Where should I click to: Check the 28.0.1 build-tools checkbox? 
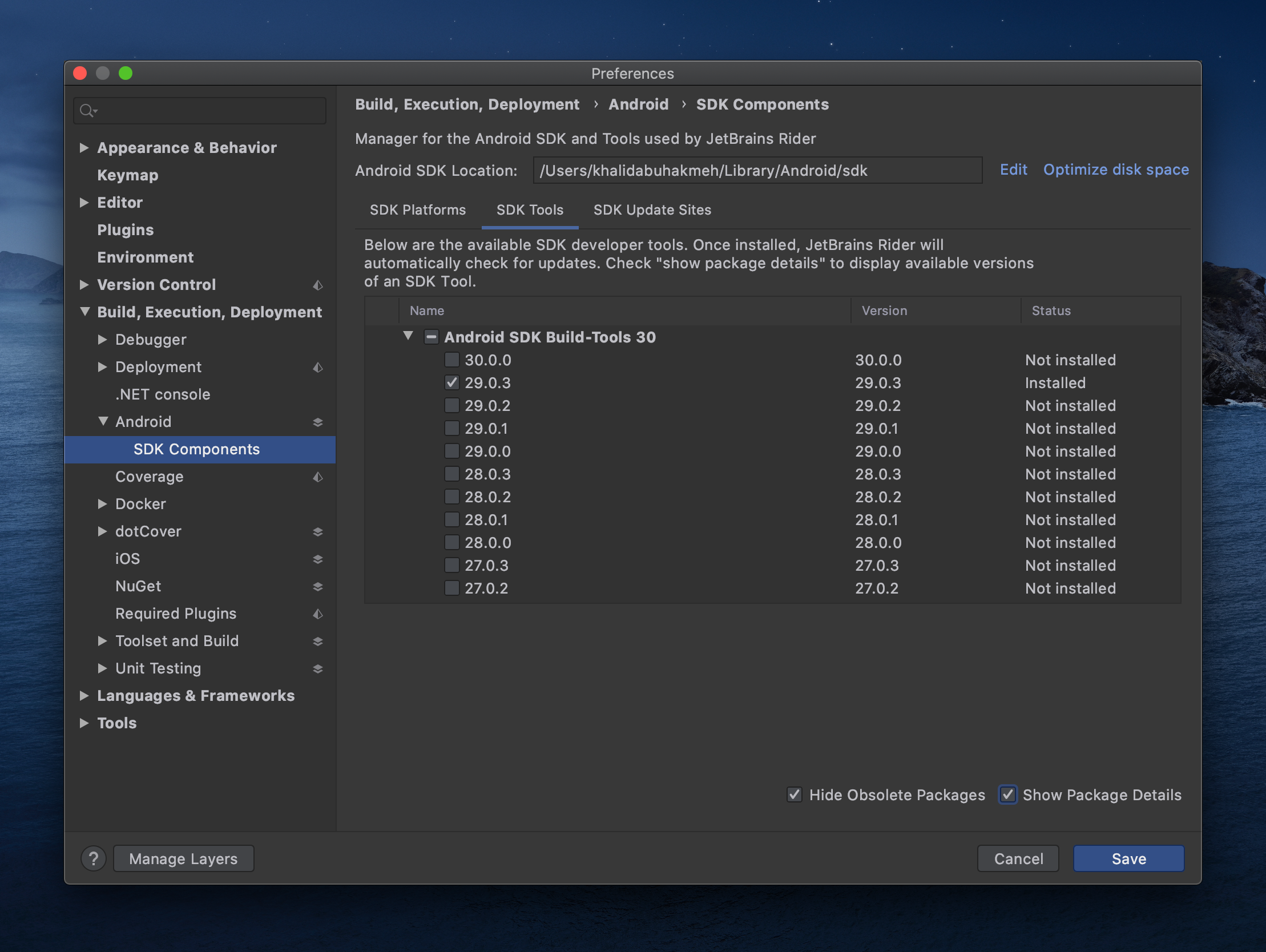click(452, 520)
